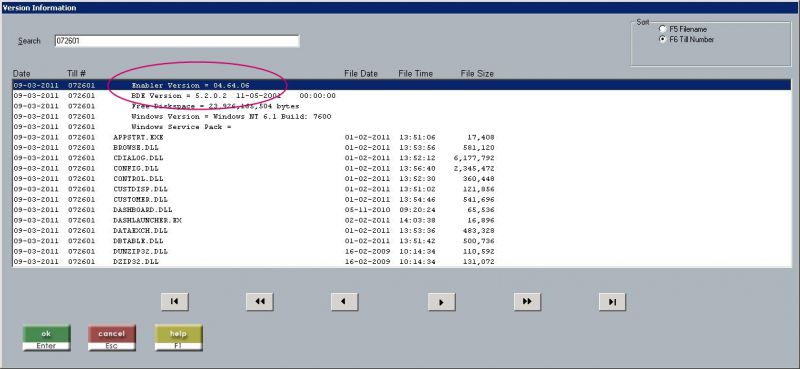This screenshot has height=369, width=800.
Task: Select the Enabler Version = 04.64.06 row
Action: [402, 85]
